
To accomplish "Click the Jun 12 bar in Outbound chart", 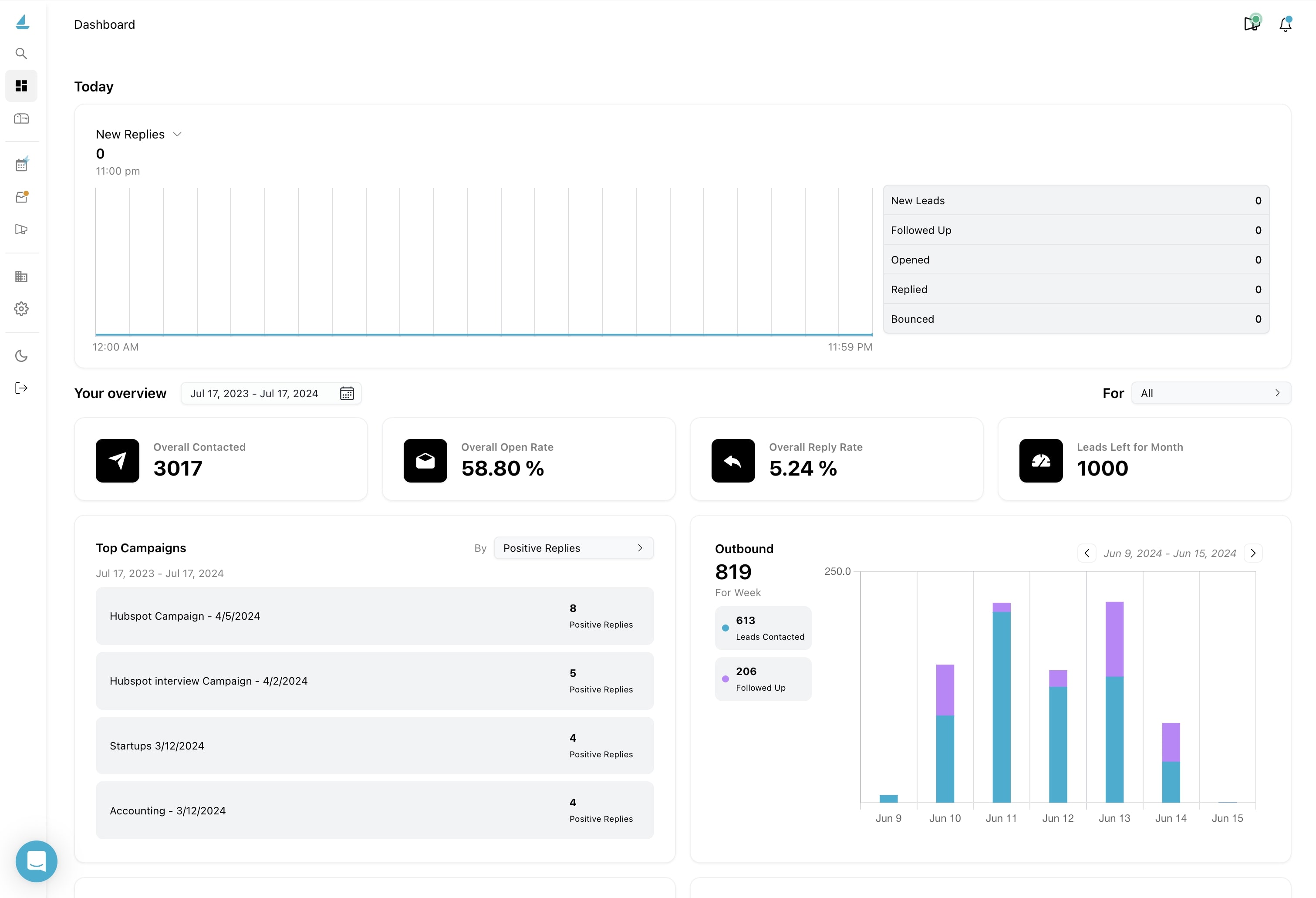I will (x=1058, y=736).
